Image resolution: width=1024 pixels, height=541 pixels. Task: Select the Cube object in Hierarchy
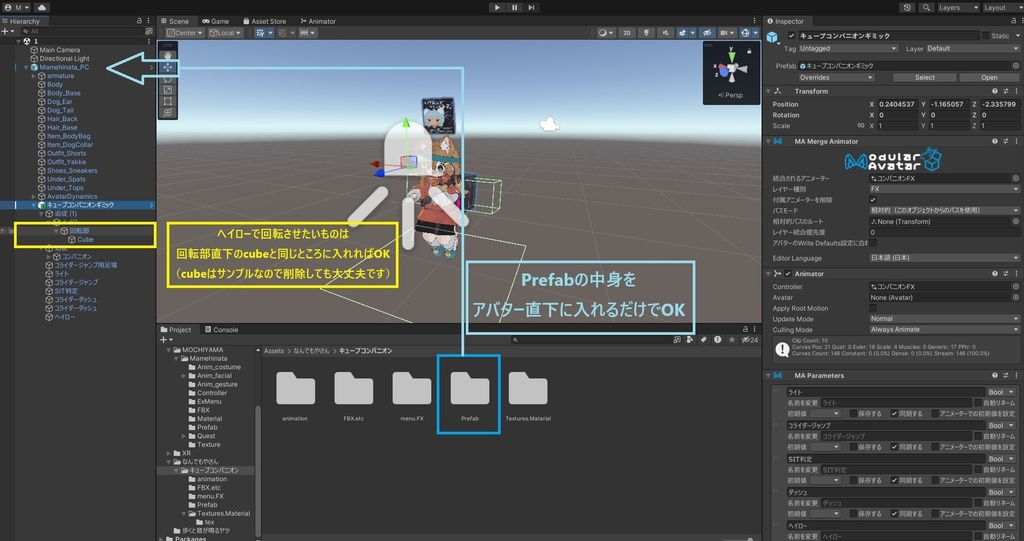86,240
